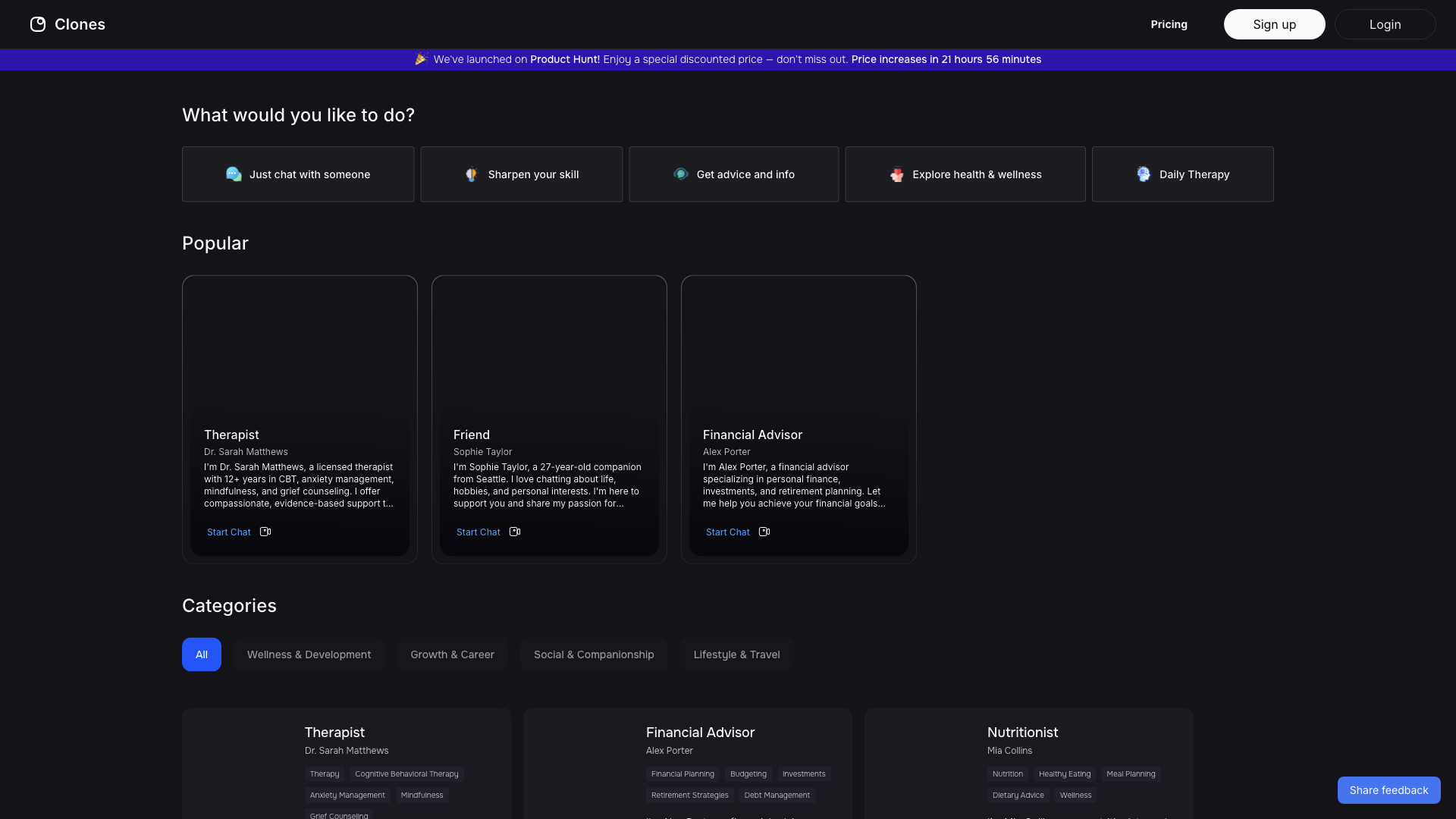This screenshot has height=819, width=1456.
Task: Click the party popper icon in banner
Action: tap(422, 58)
